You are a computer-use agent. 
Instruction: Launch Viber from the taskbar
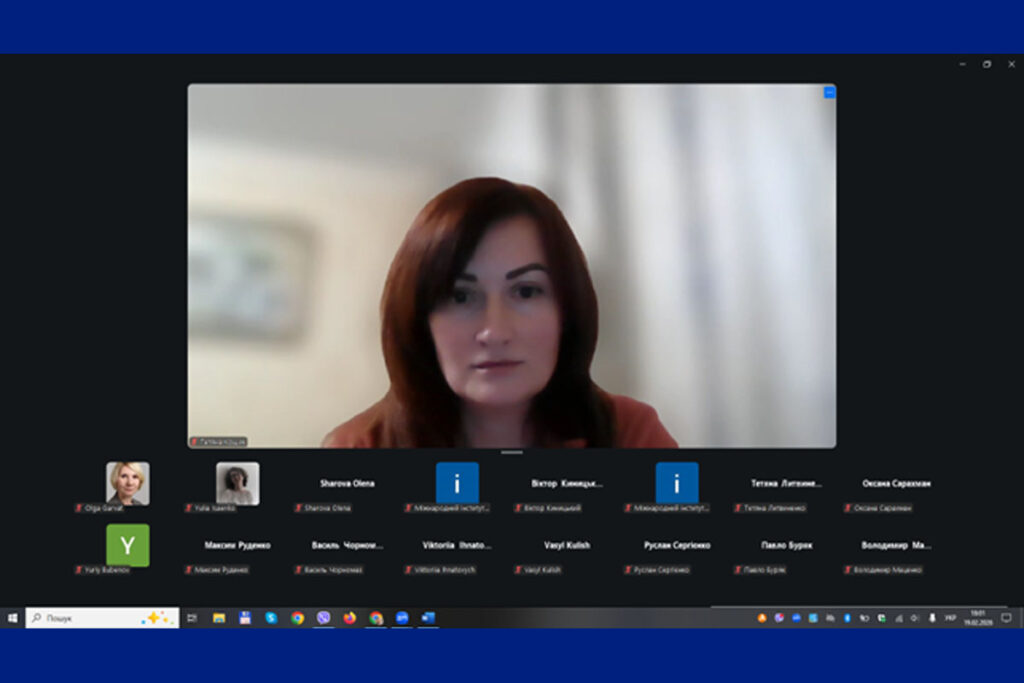(x=323, y=618)
